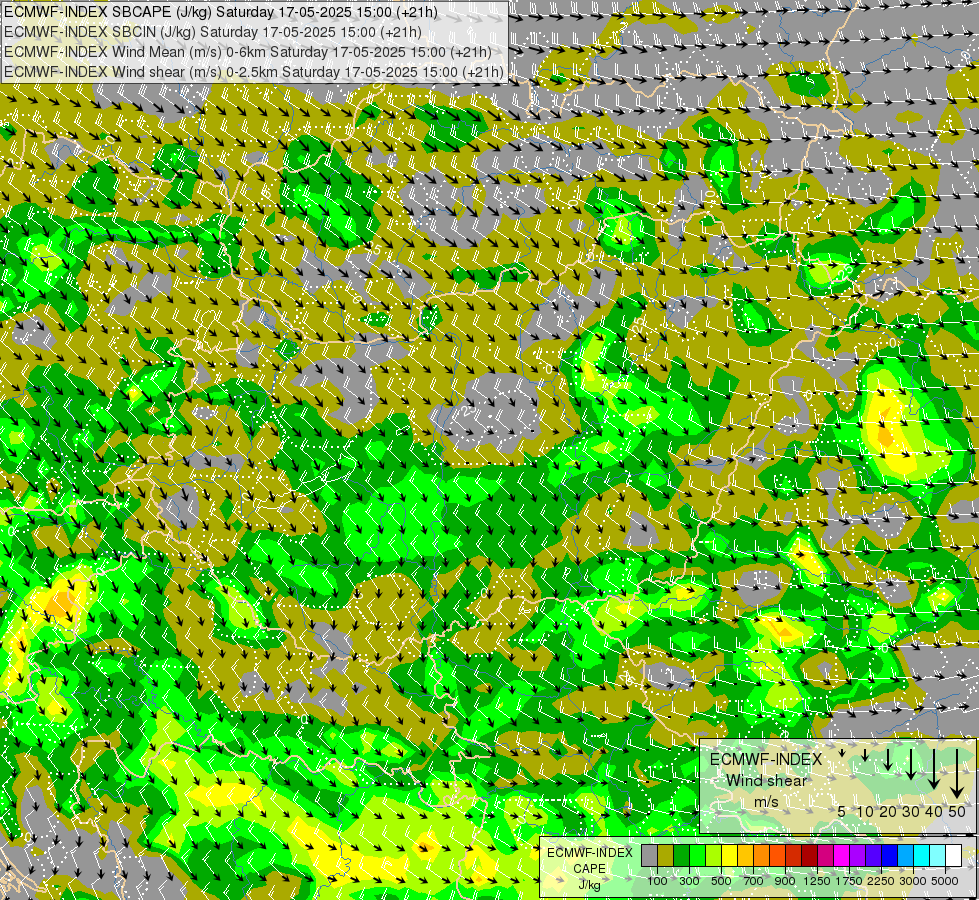
Task: Click the '300' CAPE scale value
Action: point(689,881)
